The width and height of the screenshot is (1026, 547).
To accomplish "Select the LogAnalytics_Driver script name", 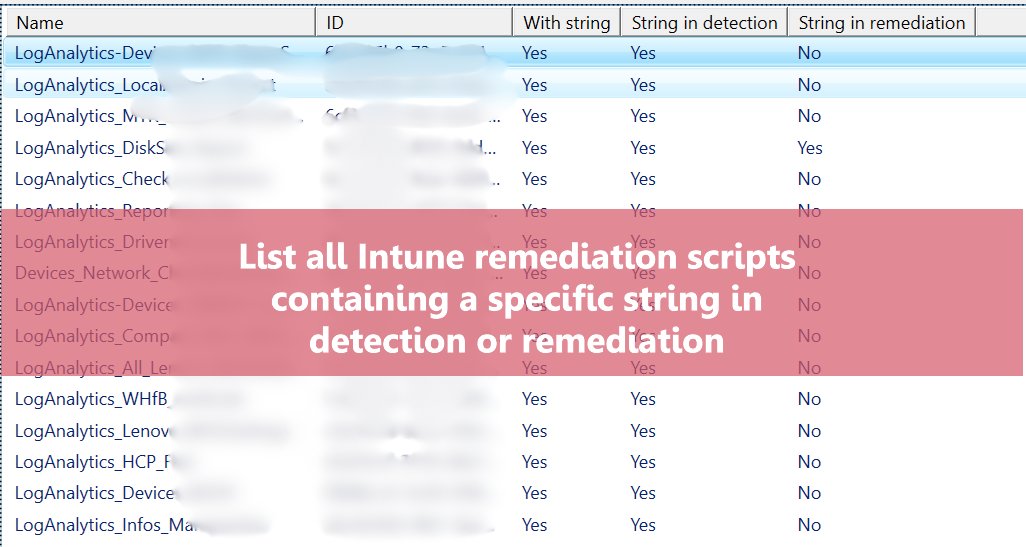I will [92, 242].
